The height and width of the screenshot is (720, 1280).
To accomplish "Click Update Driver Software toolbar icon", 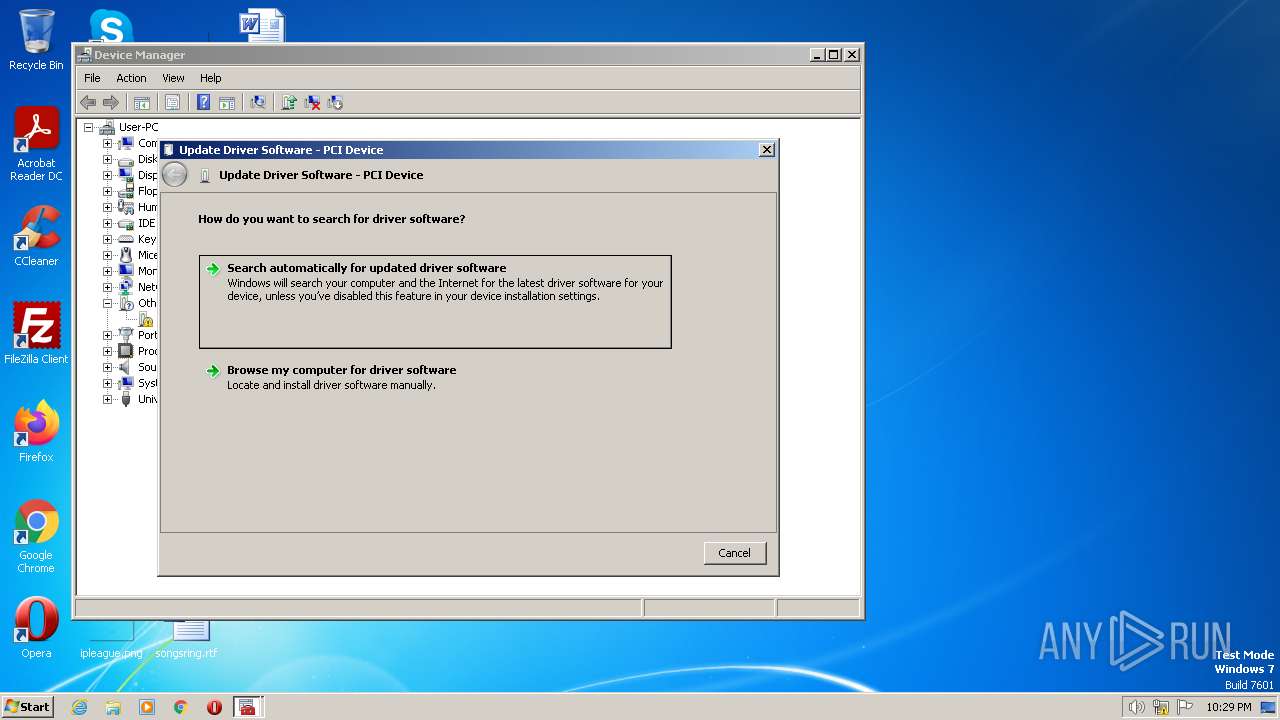I will tap(289, 102).
